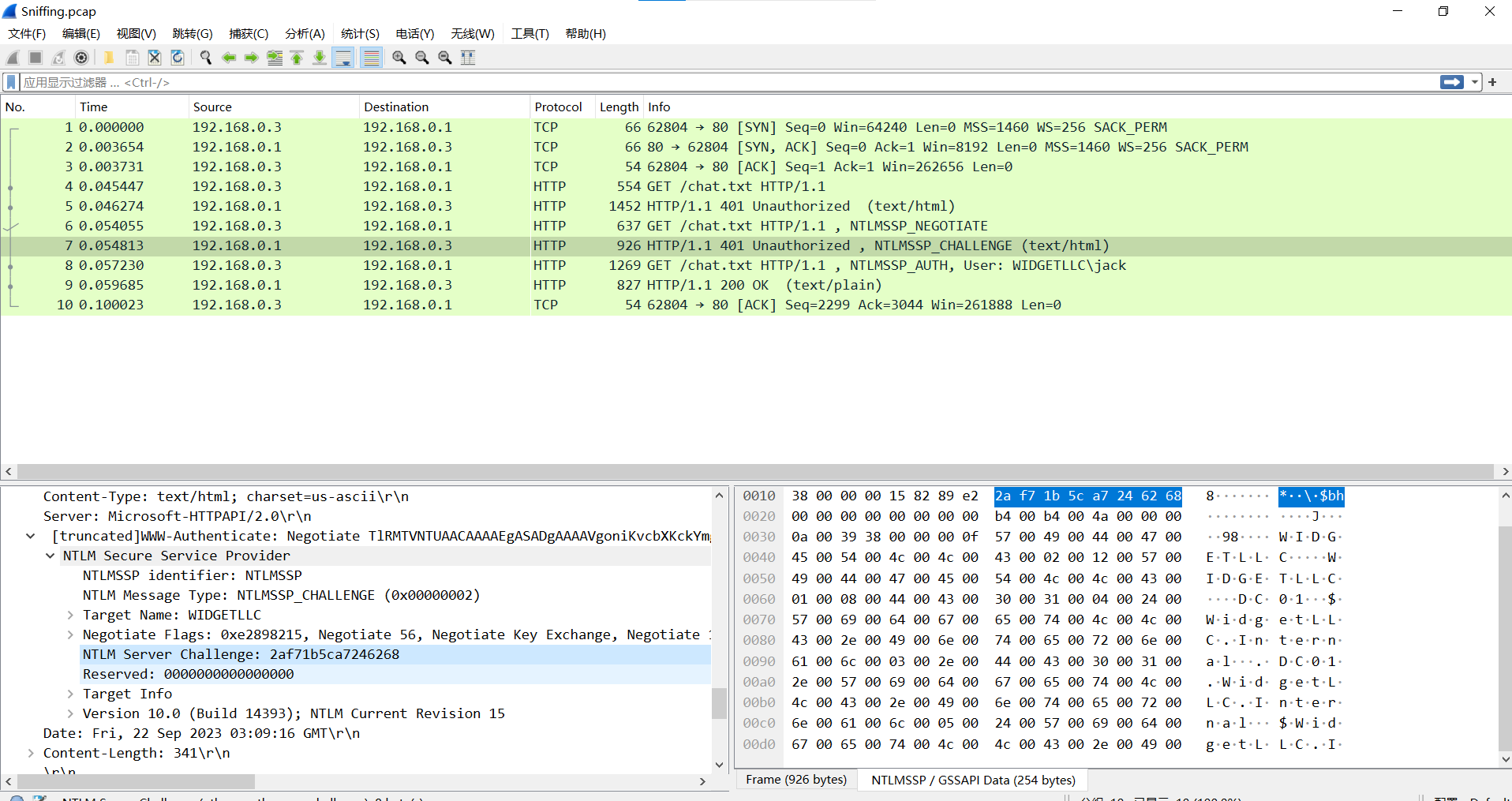This screenshot has width=1512, height=801.
Task: Click the resize columns icon
Action: coord(468,58)
